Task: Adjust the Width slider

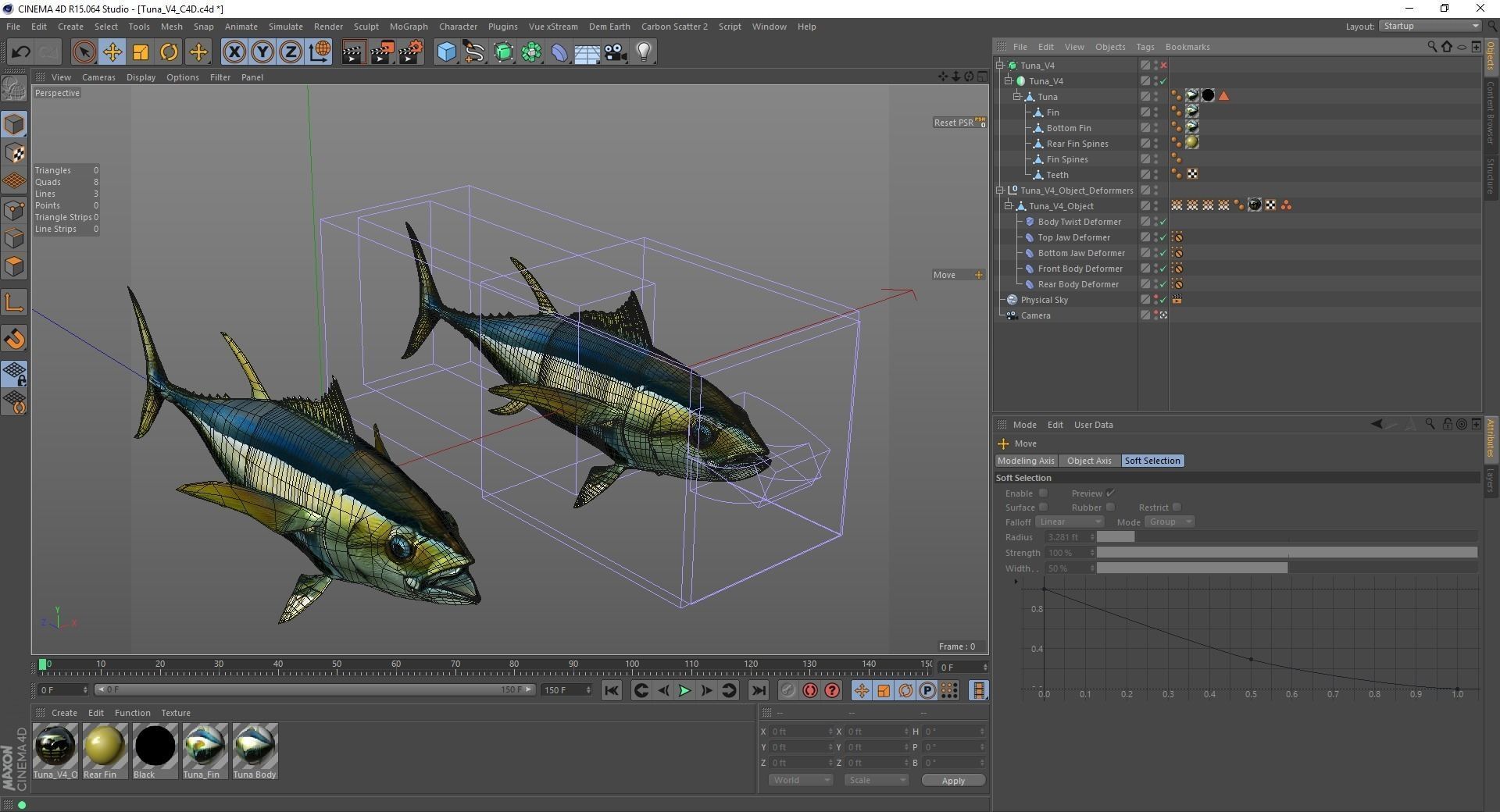Action: (x=1287, y=568)
